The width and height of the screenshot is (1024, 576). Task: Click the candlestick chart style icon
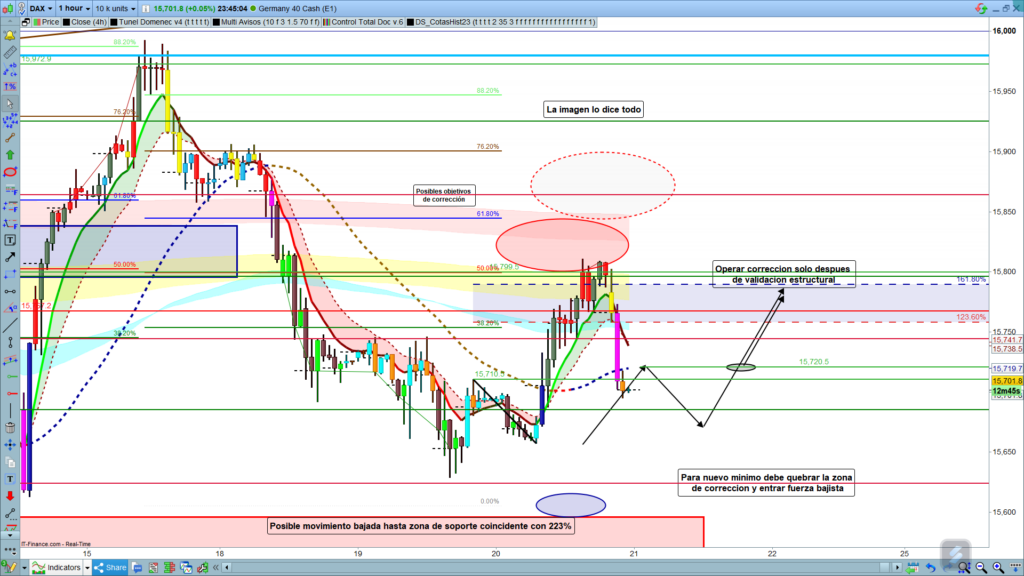point(11,7)
